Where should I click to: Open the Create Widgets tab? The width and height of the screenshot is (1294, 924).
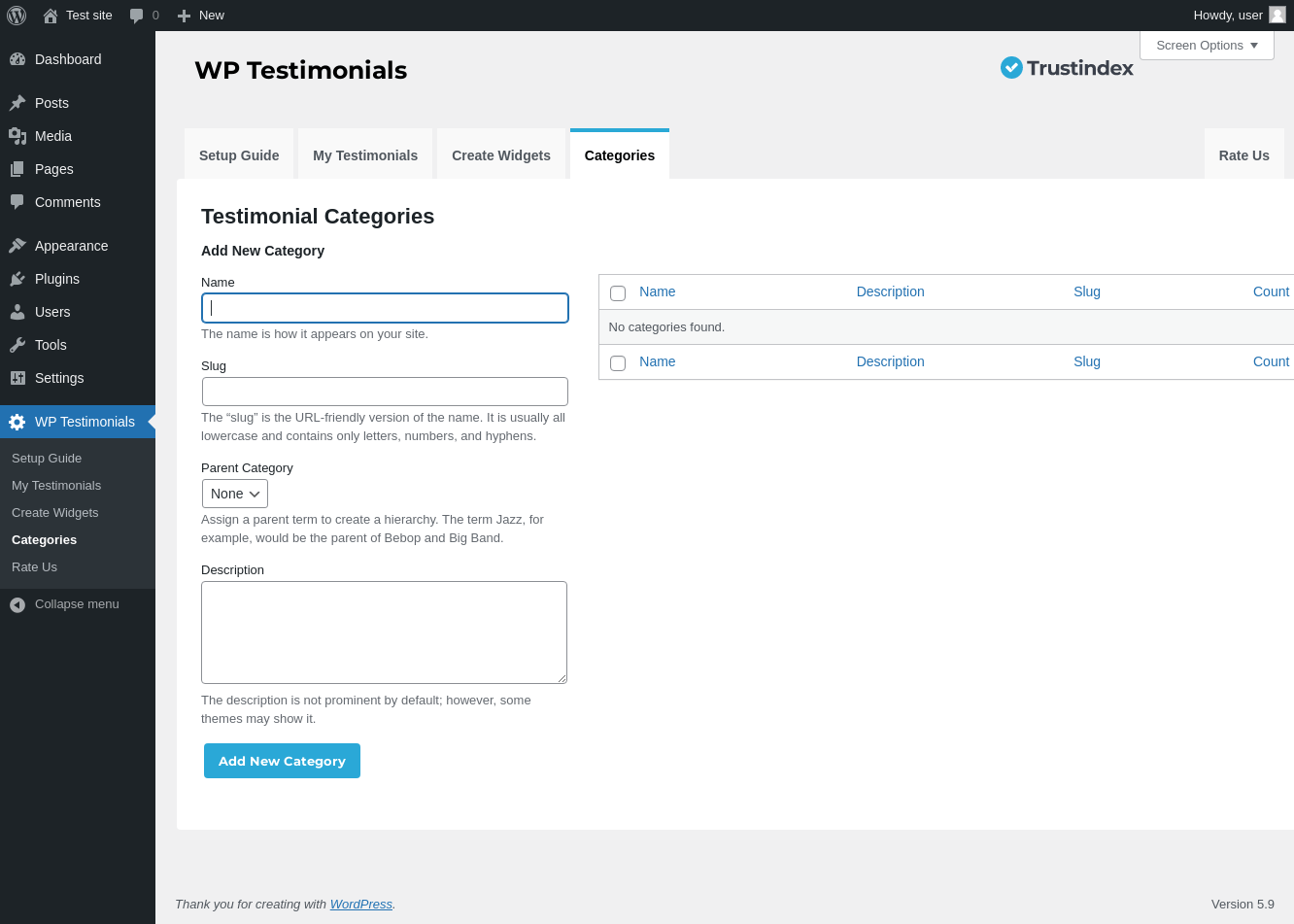(501, 155)
